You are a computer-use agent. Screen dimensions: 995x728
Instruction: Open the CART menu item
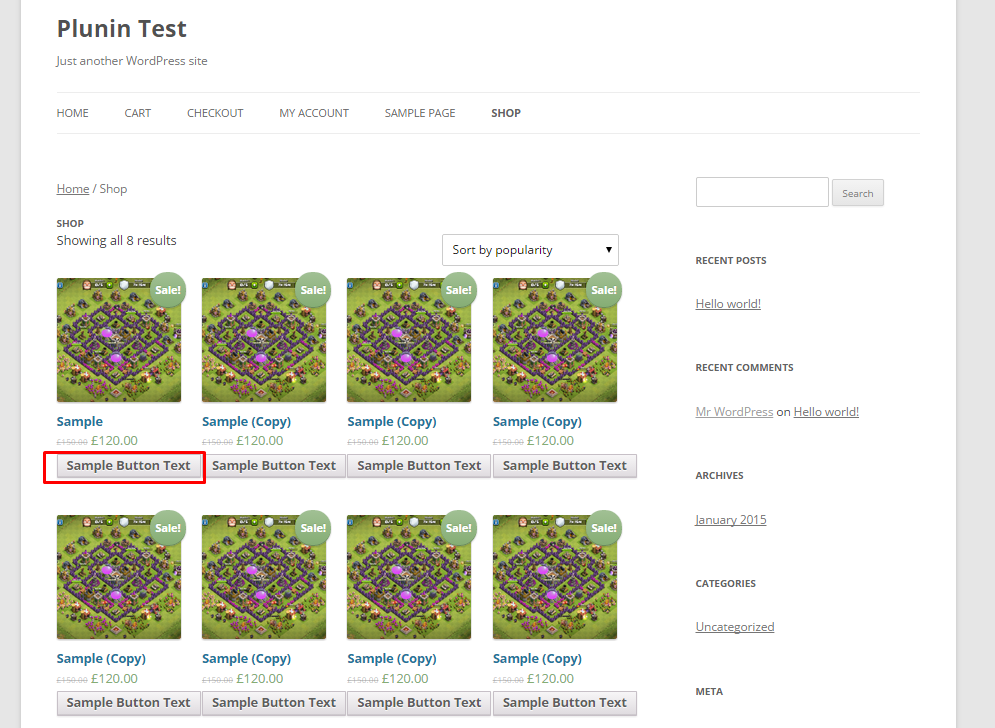138,113
